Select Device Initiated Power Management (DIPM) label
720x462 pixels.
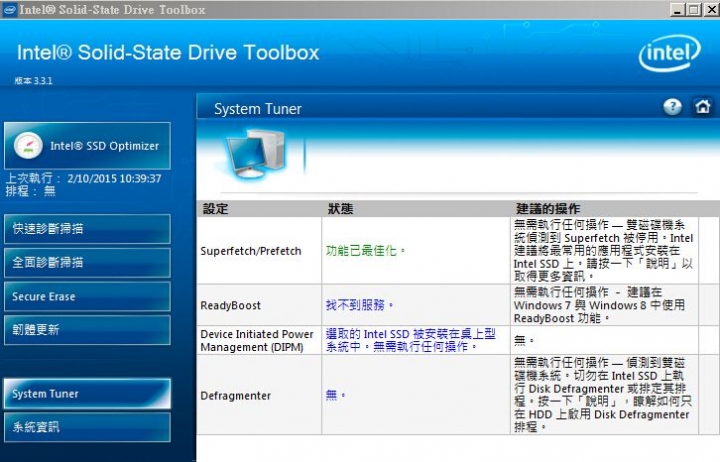click(257, 340)
